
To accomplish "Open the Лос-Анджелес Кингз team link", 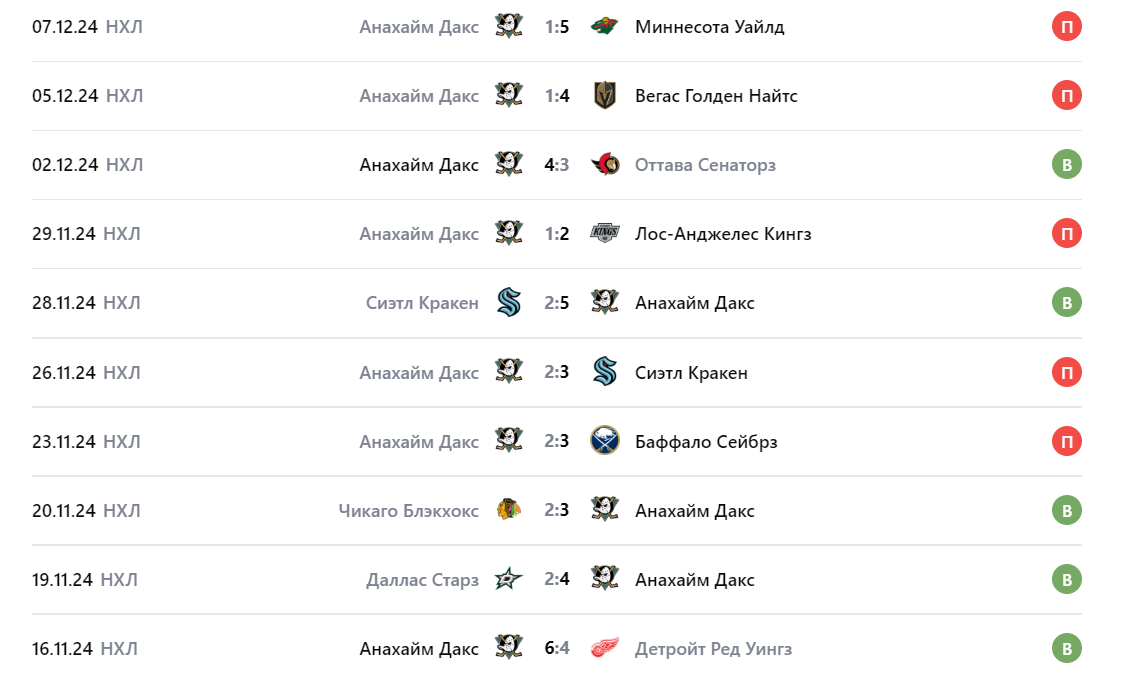I will [x=723, y=234].
